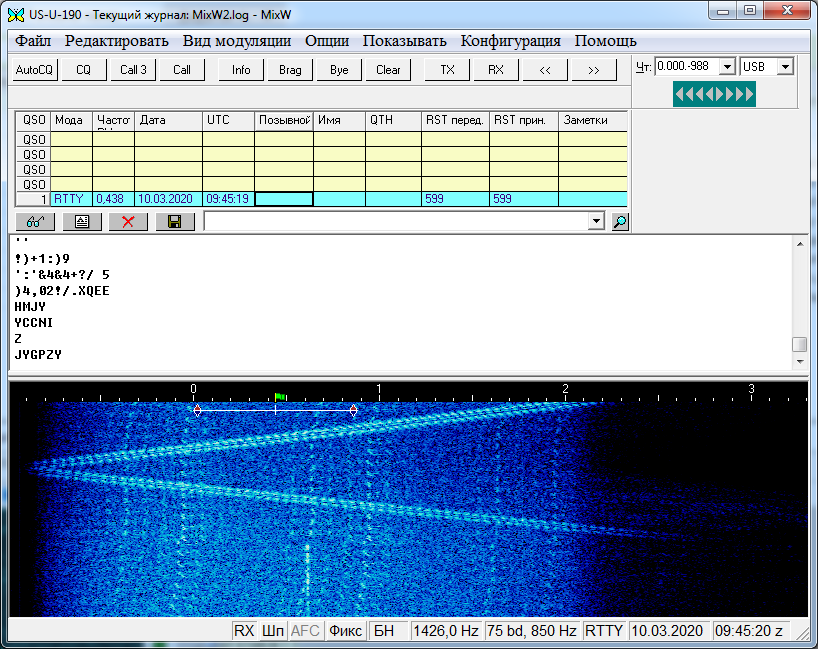This screenshot has height=649, width=818.
Task: Click the 09:45:19 UTC cell
Action: coord(228,199)
